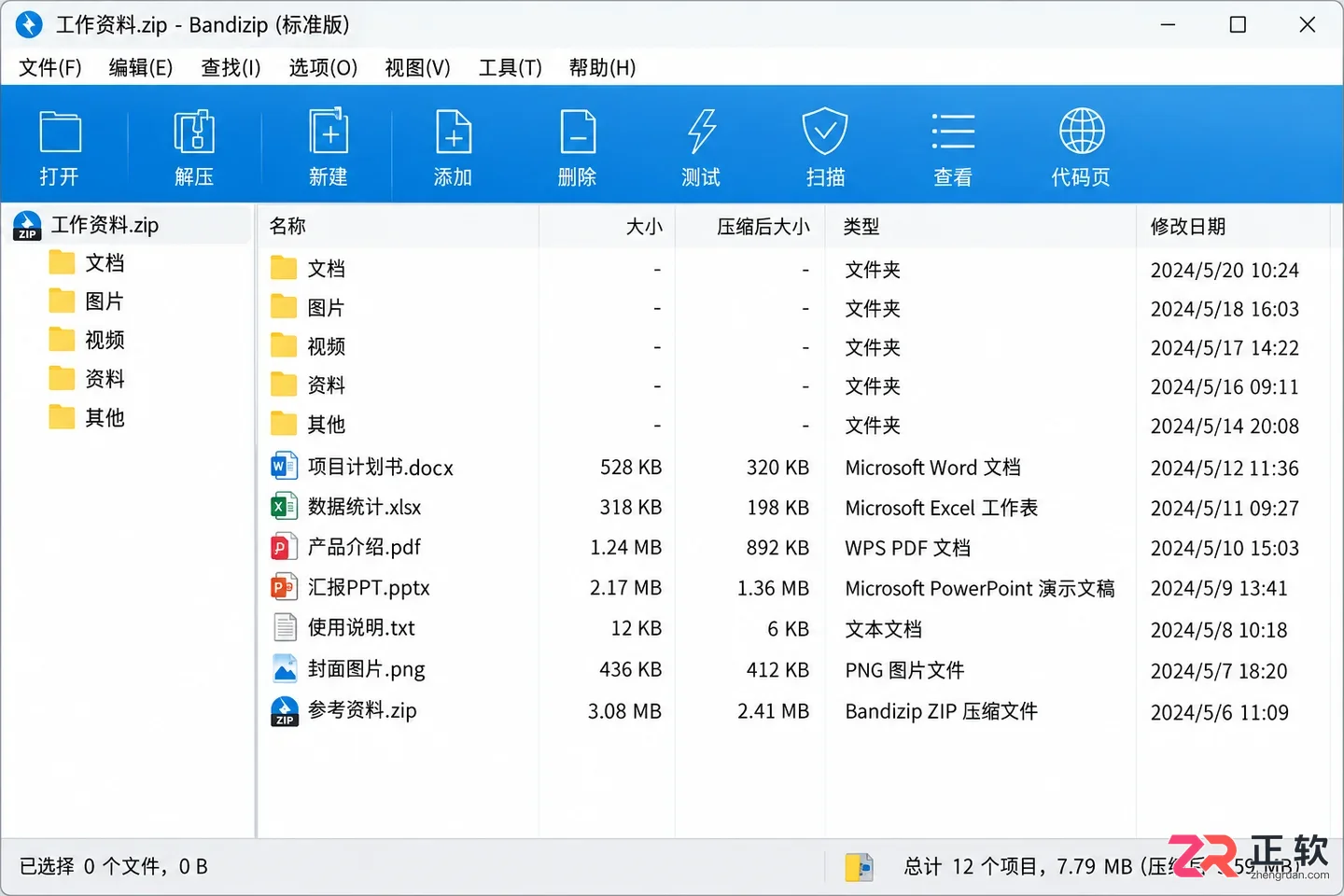Click the Microsoft Excel 工作表 type cell
The width and height of the screenshot is (1344, 896).
click(942, 508)
